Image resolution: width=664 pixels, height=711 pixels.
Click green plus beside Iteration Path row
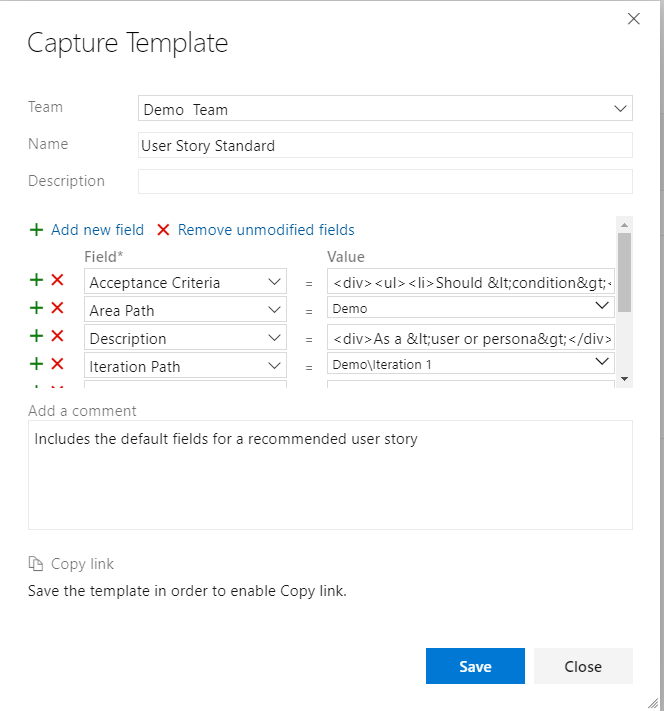click(37, 365)
